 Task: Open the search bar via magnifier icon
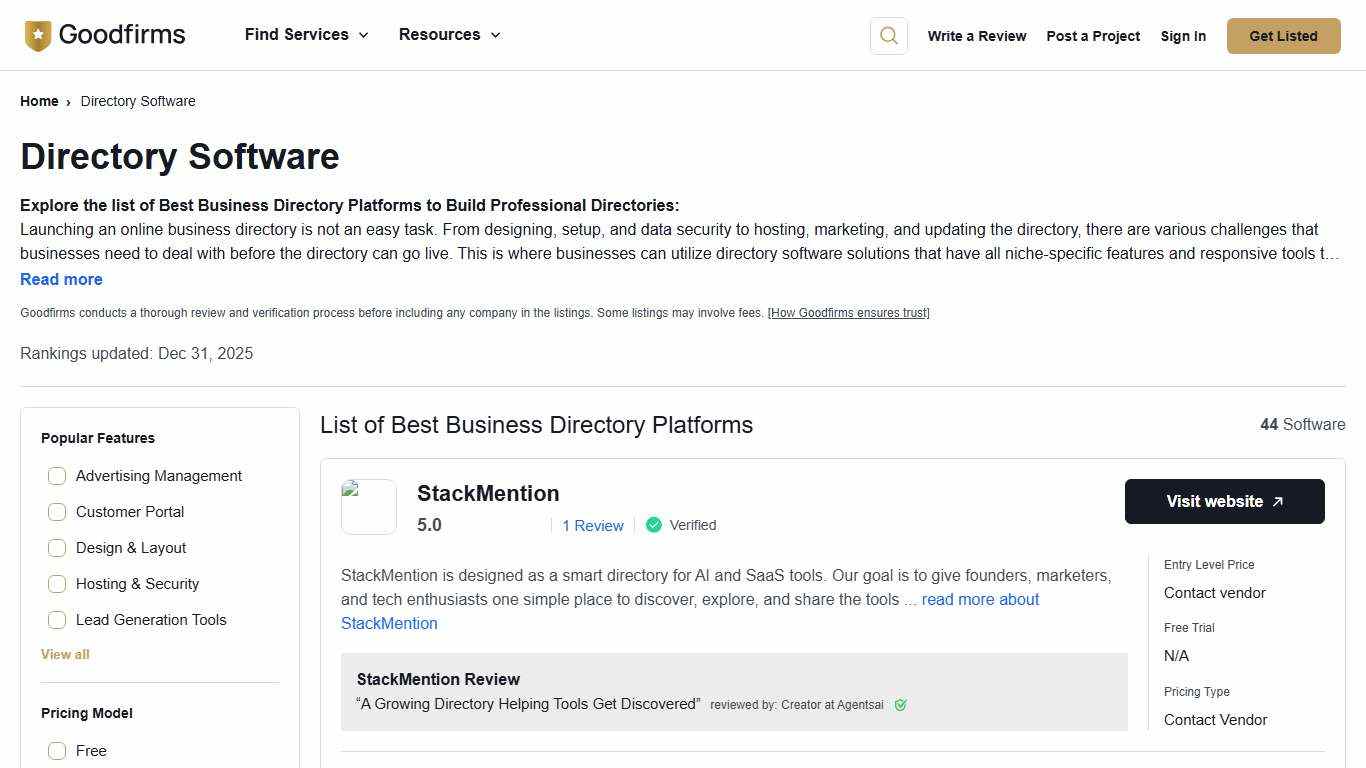pos(888,35)
